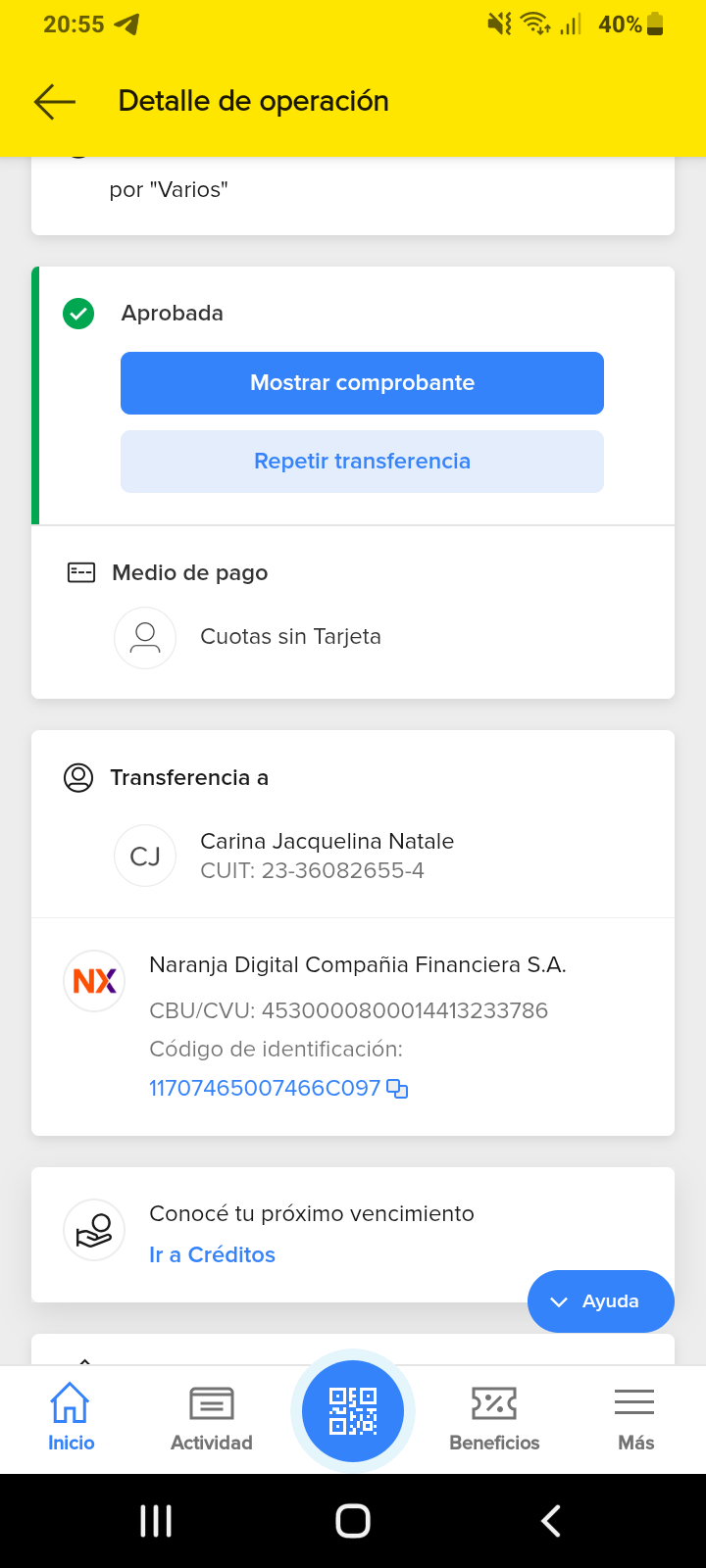706x1568 pixels.
Task: Tap the green Aprobada checkmark icon
Action: (x=78, y=314)
